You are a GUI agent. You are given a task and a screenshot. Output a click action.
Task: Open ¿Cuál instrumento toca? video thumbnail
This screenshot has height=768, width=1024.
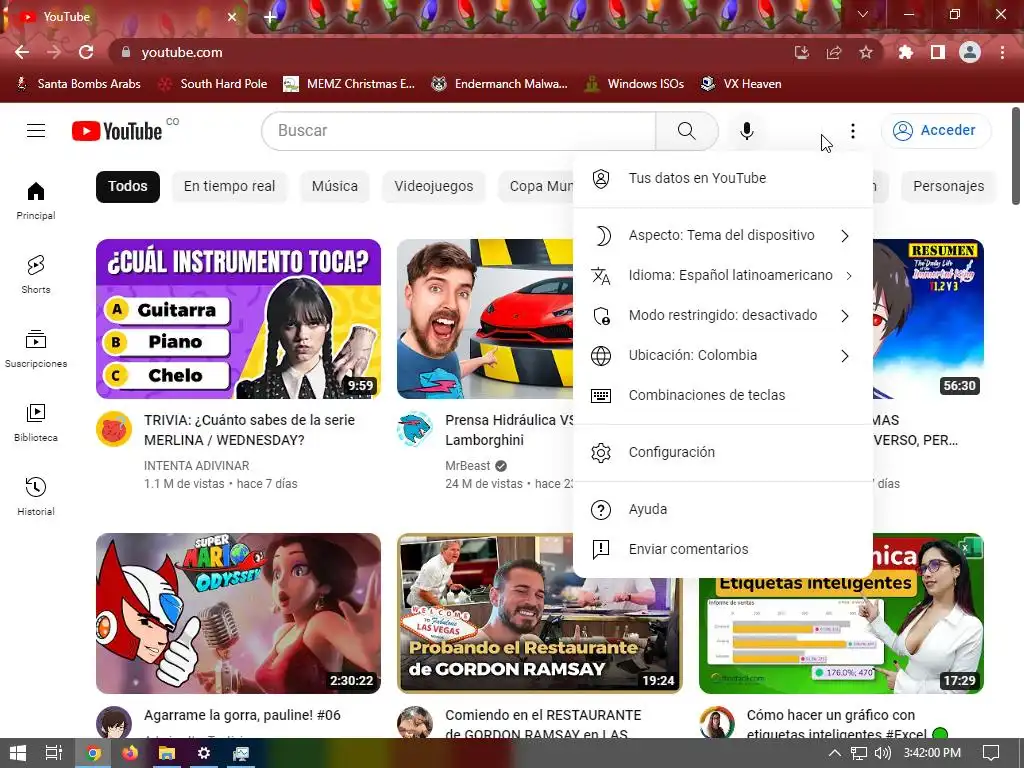tap(238, 319)
